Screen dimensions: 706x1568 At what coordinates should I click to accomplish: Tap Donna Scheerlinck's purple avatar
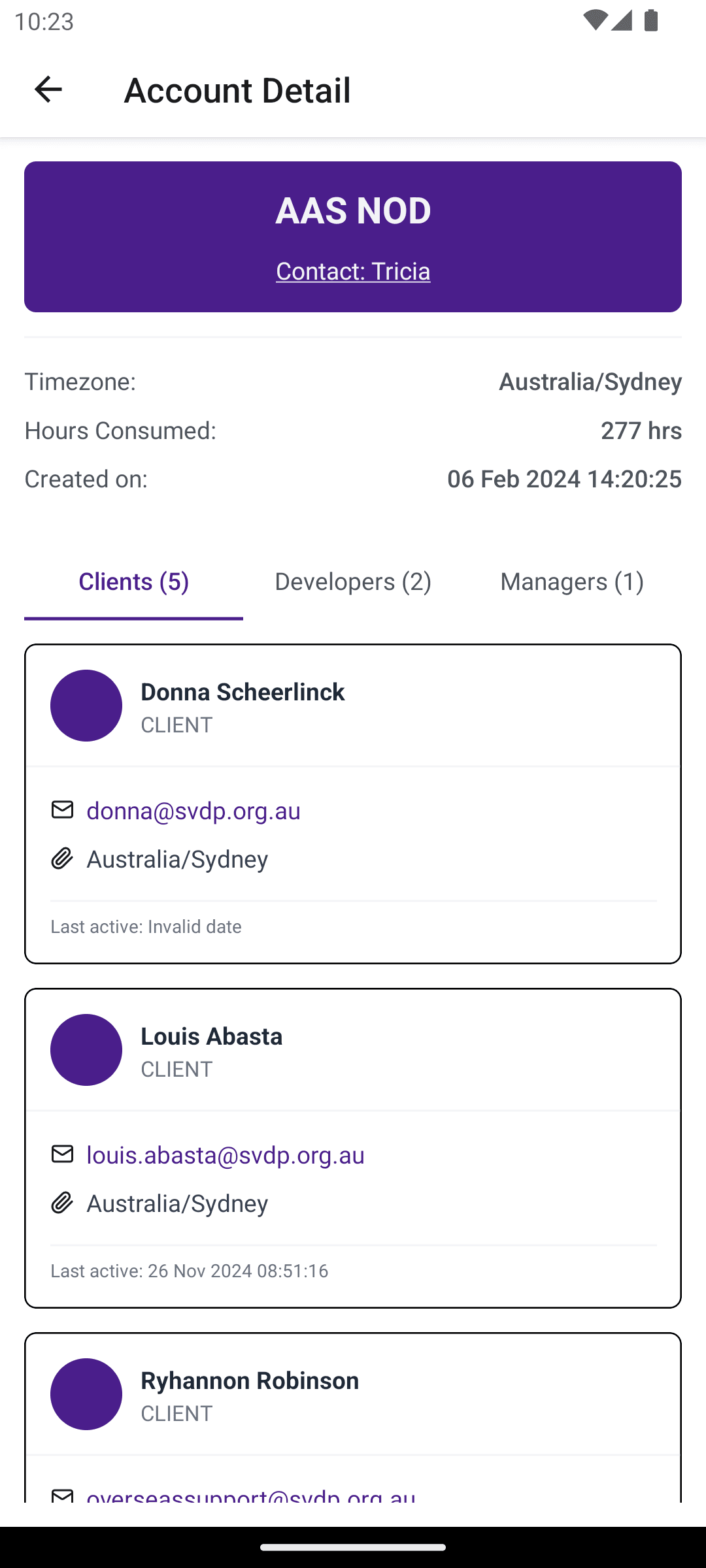[x=86, y=706]
